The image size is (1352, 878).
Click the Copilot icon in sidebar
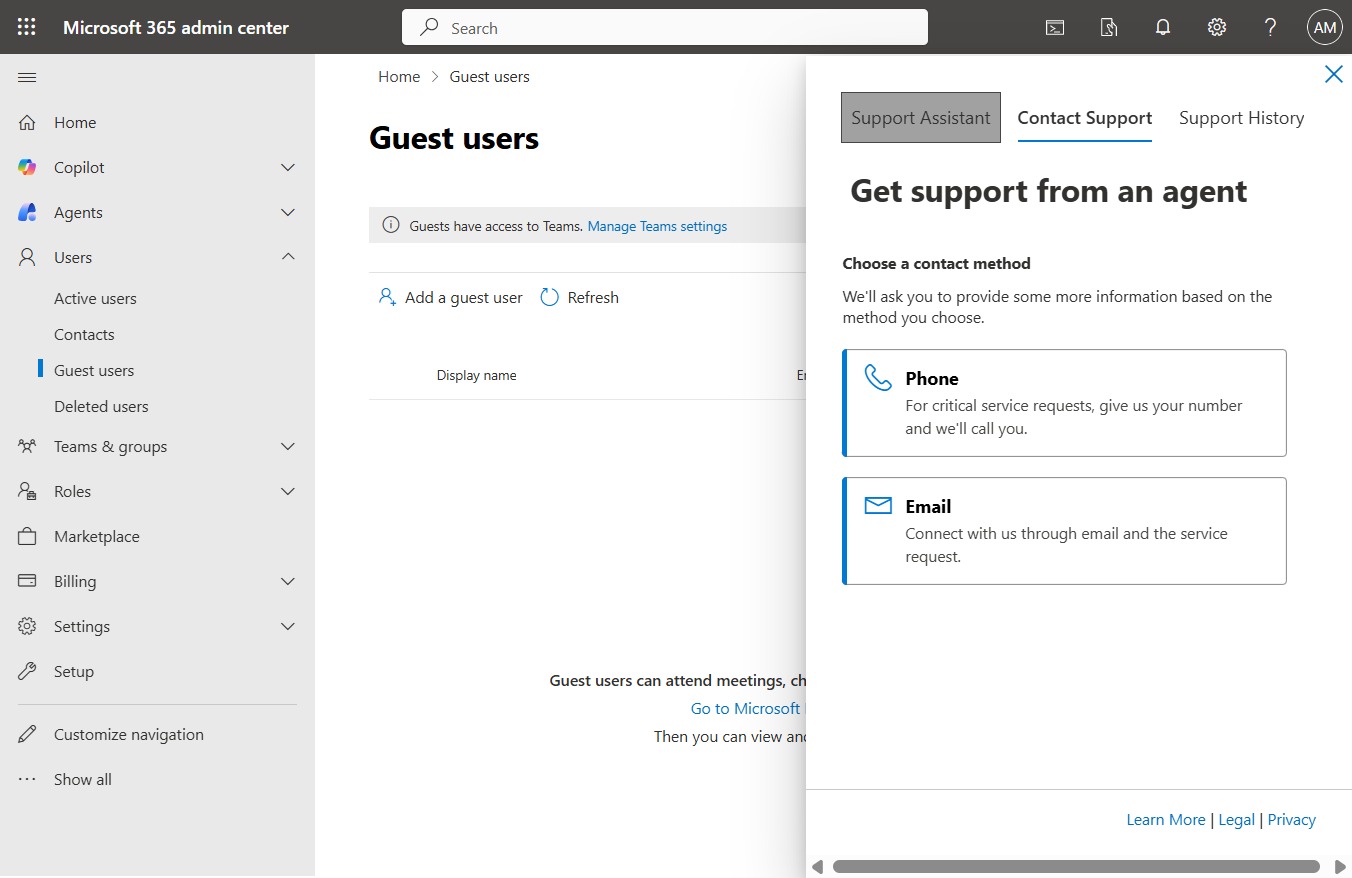tap(27, 167)
